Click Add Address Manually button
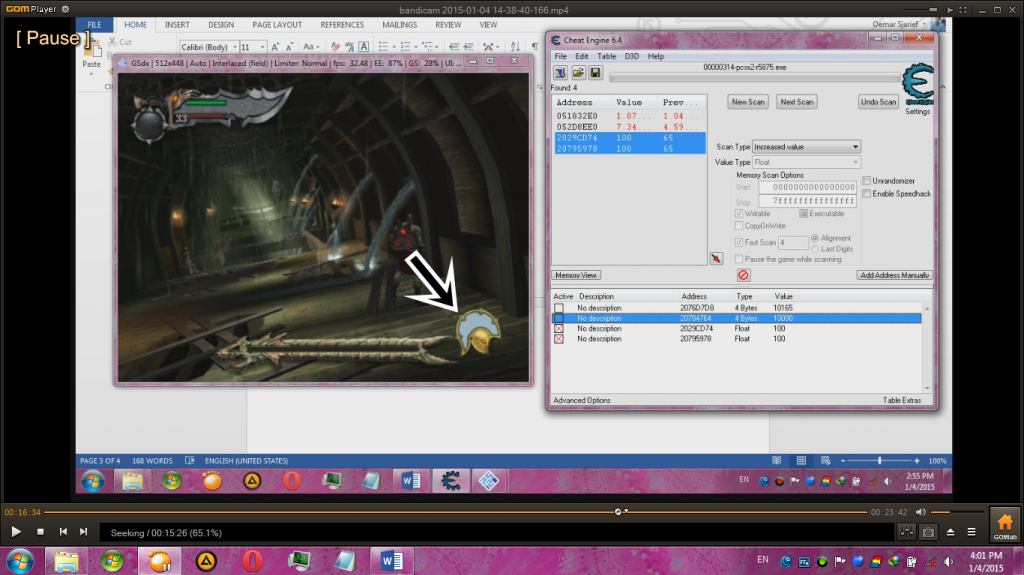1024x575 pixels. 894,275
